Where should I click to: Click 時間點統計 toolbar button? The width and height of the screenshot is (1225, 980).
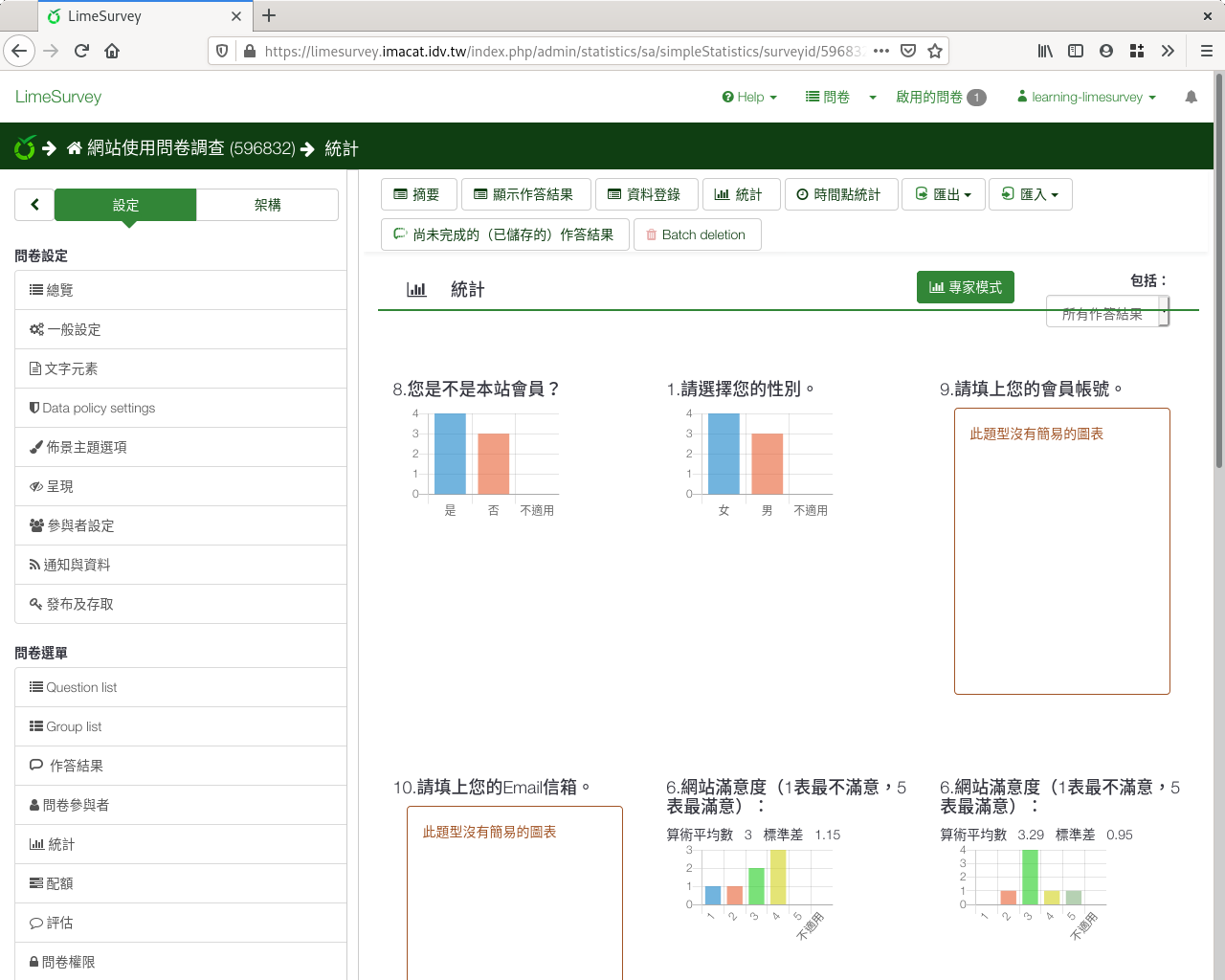(841, 194)
